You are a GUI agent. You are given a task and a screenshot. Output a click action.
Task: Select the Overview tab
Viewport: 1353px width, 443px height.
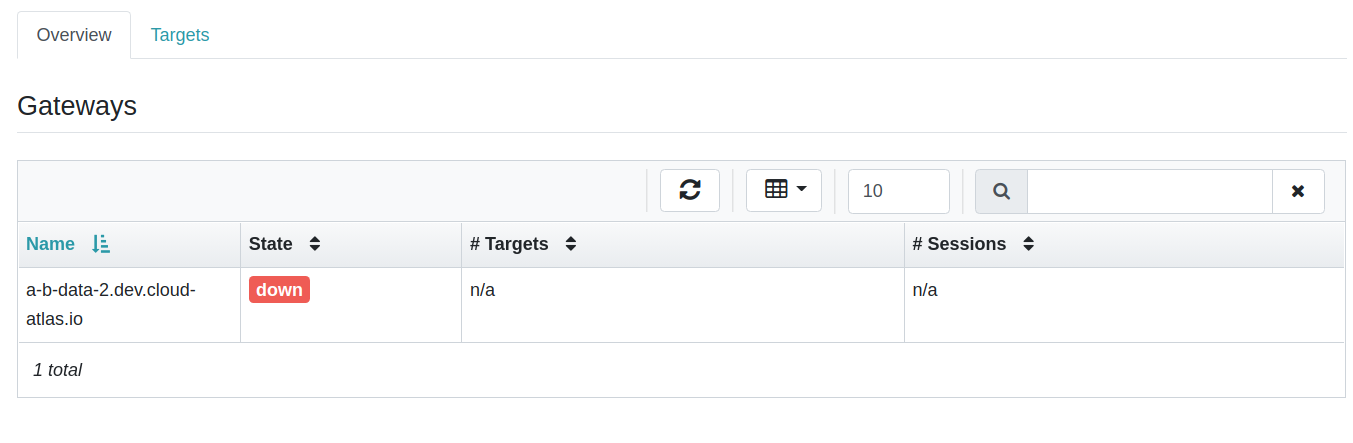click(x=74, y=35)
